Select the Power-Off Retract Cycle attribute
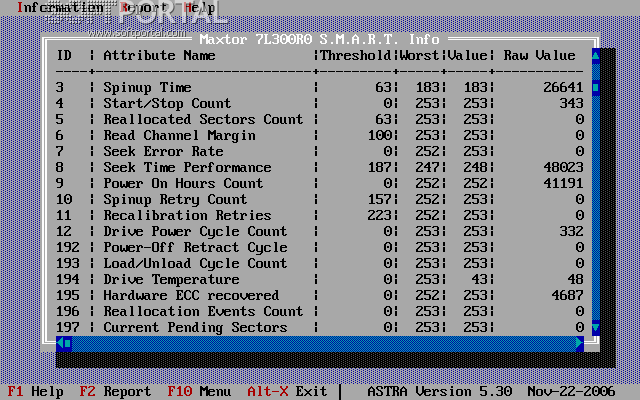The height and width of the screenshot is (400, 640). pos(195,247)
